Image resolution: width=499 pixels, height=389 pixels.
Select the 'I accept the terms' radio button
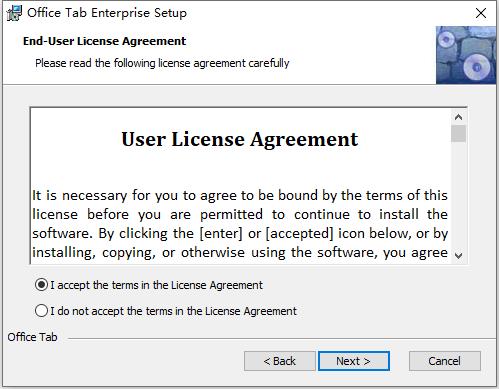41,285
